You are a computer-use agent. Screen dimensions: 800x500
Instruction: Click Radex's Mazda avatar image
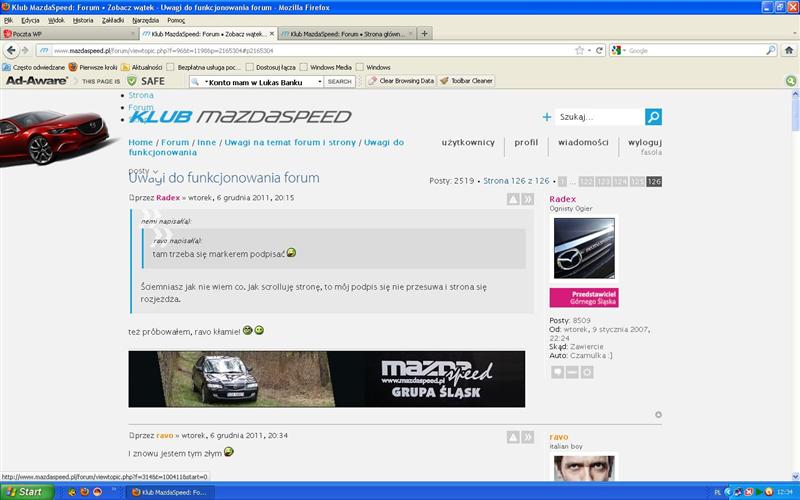pyautogui.click(x=584, y=248)
